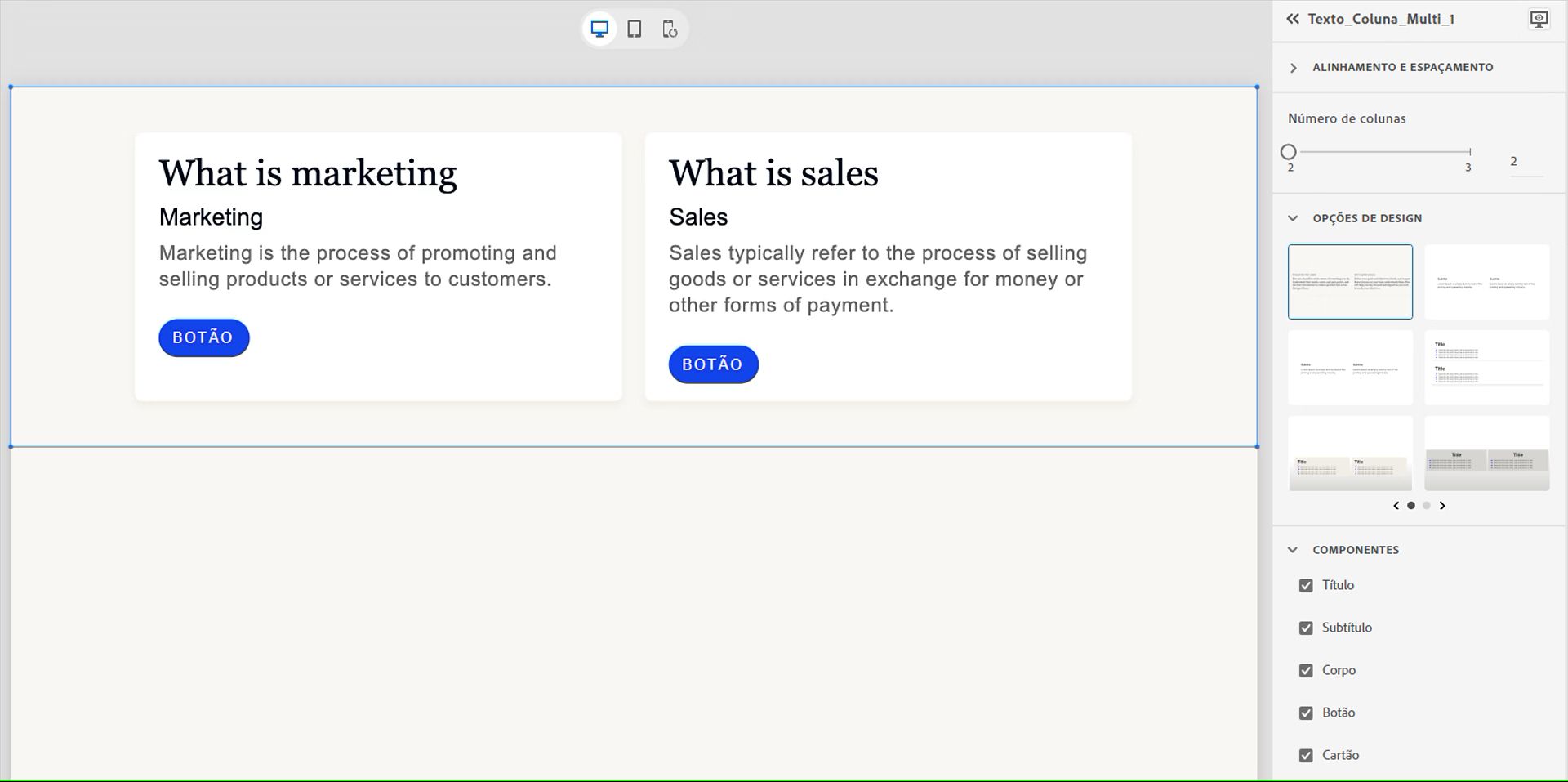
Task: Switch to tablet view icon
Action: (635, 29)
